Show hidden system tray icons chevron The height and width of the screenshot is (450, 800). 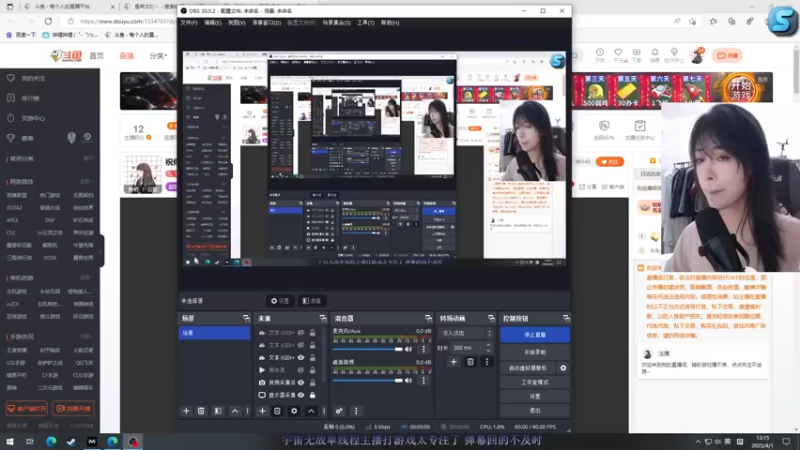(x=698, y=441)
